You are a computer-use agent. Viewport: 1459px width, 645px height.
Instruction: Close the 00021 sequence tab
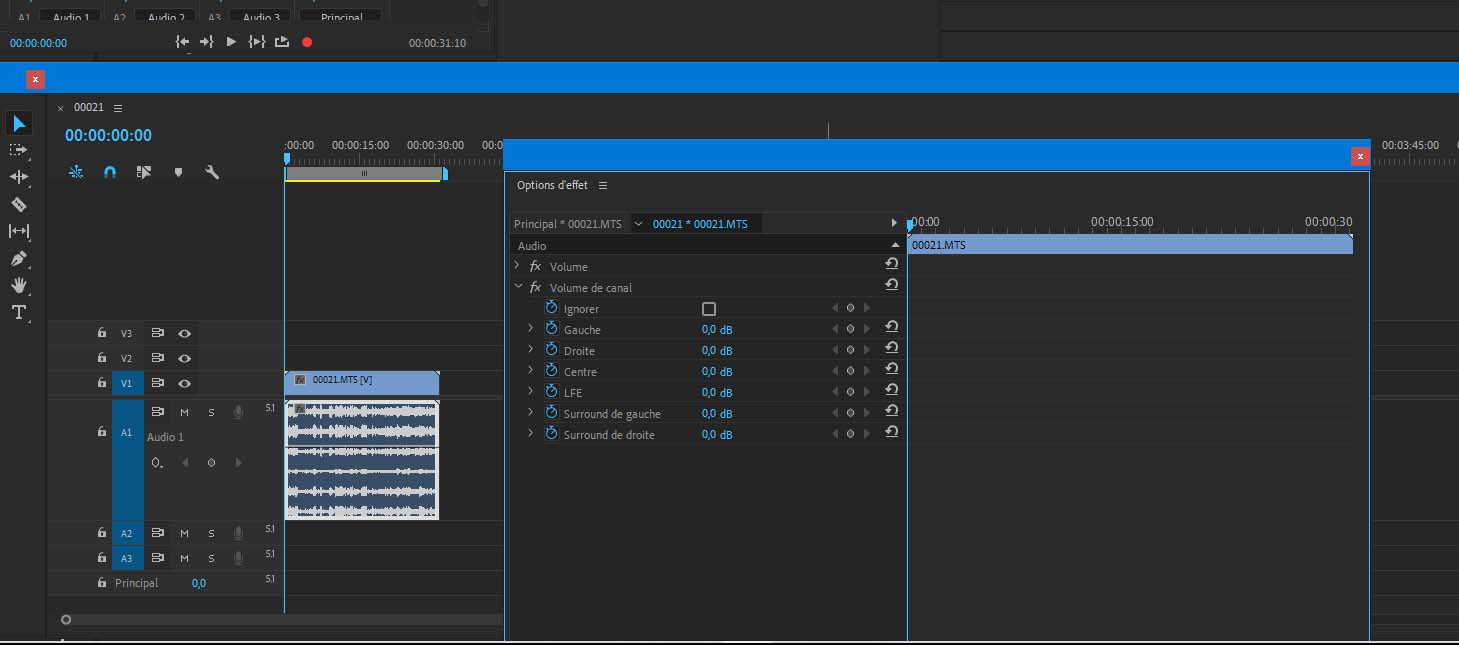point(61,108)
